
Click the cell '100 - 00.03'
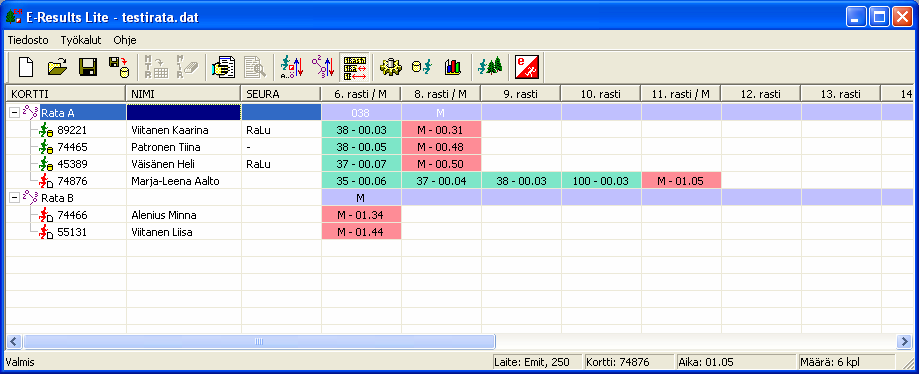click(601, 181)
